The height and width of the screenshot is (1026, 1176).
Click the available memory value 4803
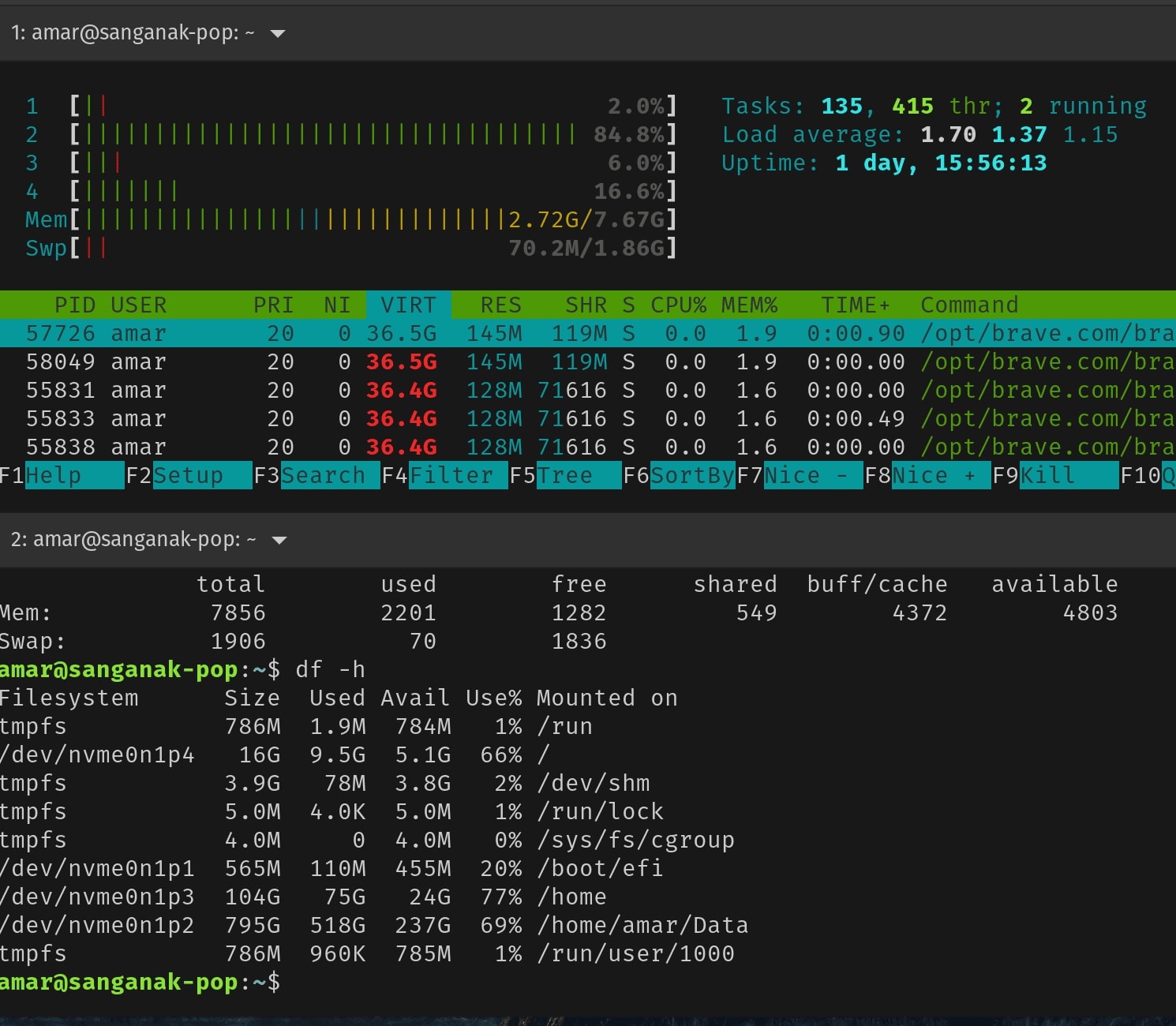(1090, 612)
